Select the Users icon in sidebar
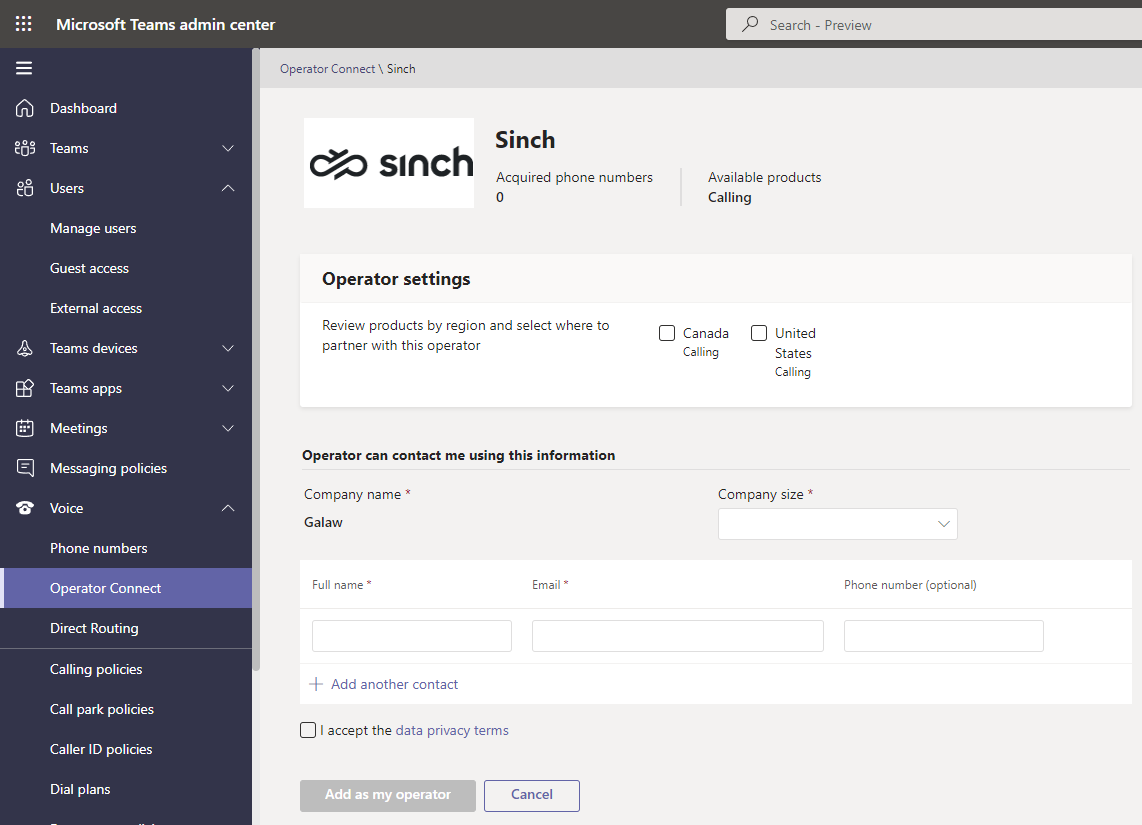The width and height of the screenshot is (1142, 825). (x=24, y=188)
